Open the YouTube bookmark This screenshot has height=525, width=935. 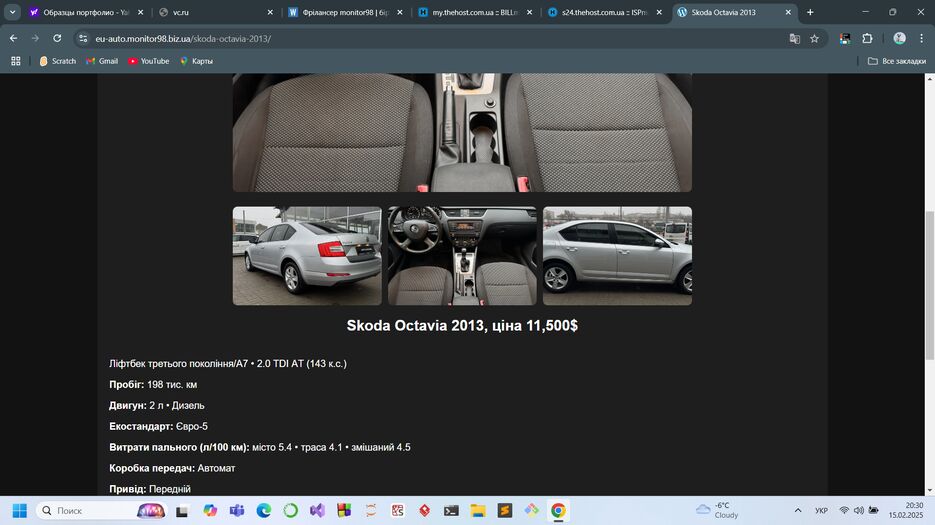(x=148, y=61)
